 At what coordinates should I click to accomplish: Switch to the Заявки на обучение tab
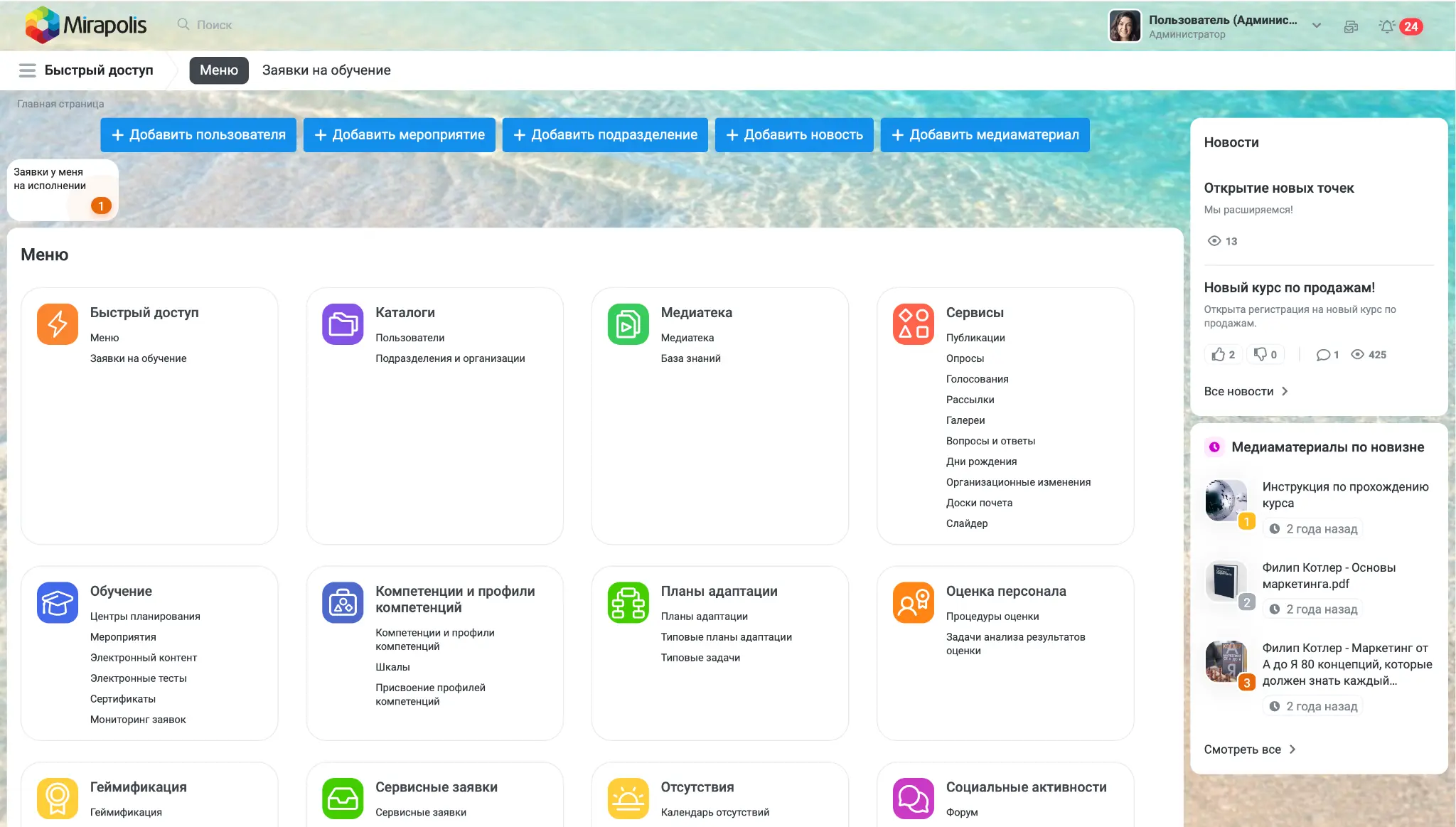(326, 70)
